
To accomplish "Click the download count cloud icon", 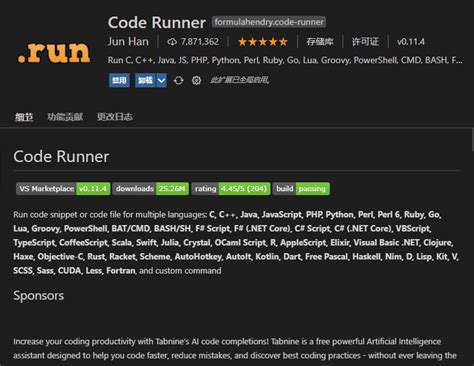I will (172, 42).
